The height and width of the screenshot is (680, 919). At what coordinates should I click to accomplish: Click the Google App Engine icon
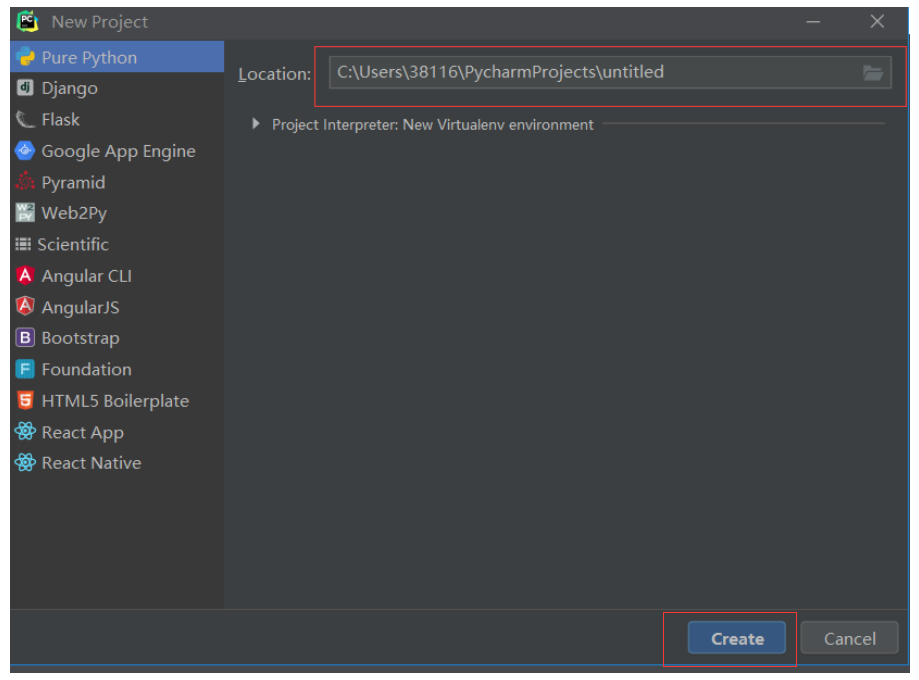(25, 151)
